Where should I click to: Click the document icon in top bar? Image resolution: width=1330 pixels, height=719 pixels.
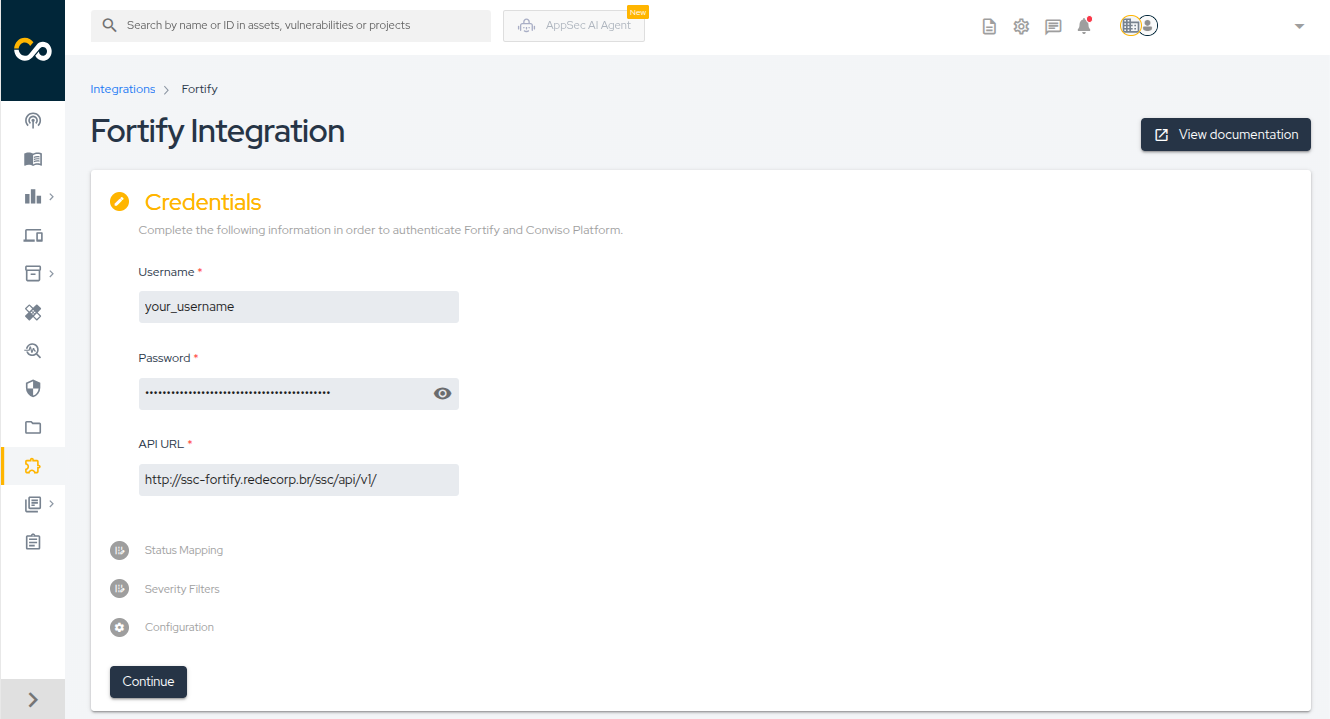tap(989, 27)
